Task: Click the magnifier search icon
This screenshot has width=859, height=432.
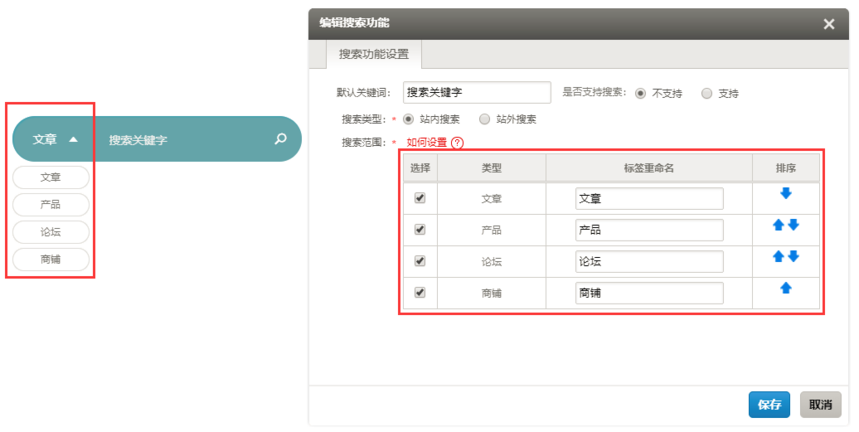Action: (x=280, y=139)
